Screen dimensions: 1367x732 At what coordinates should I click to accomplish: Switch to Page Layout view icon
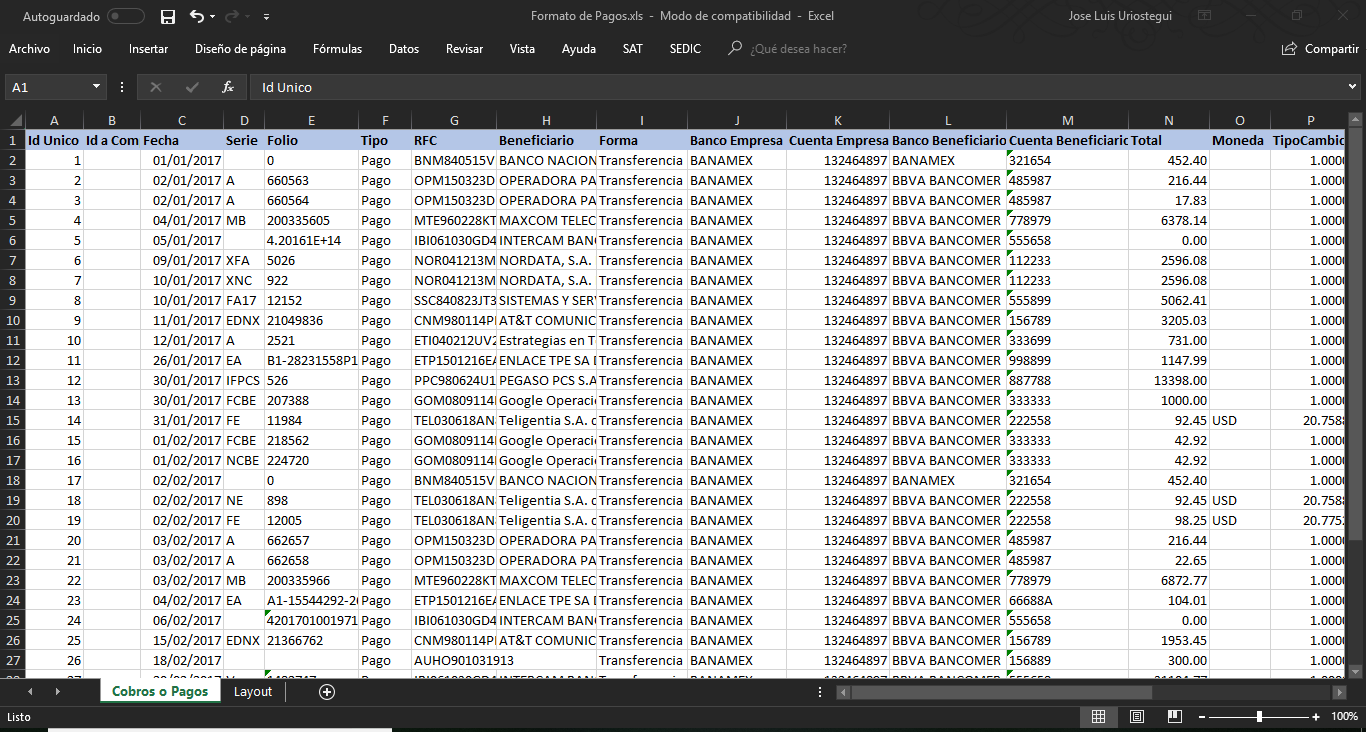click(1136, 716)
